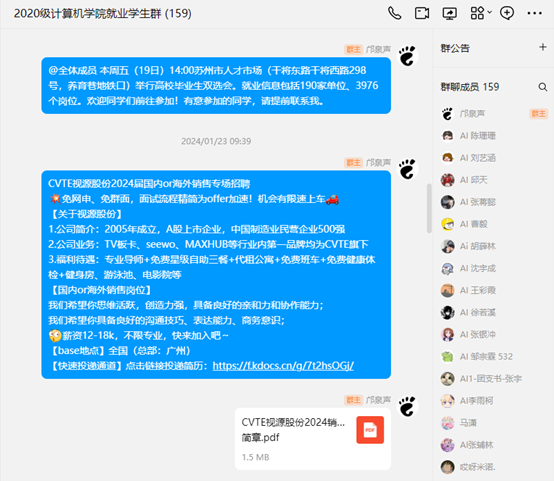Click the 群主 badge above the @全体成员 message
The height and width of the screenshot is (481, 554).
click(x=353, y=49)
